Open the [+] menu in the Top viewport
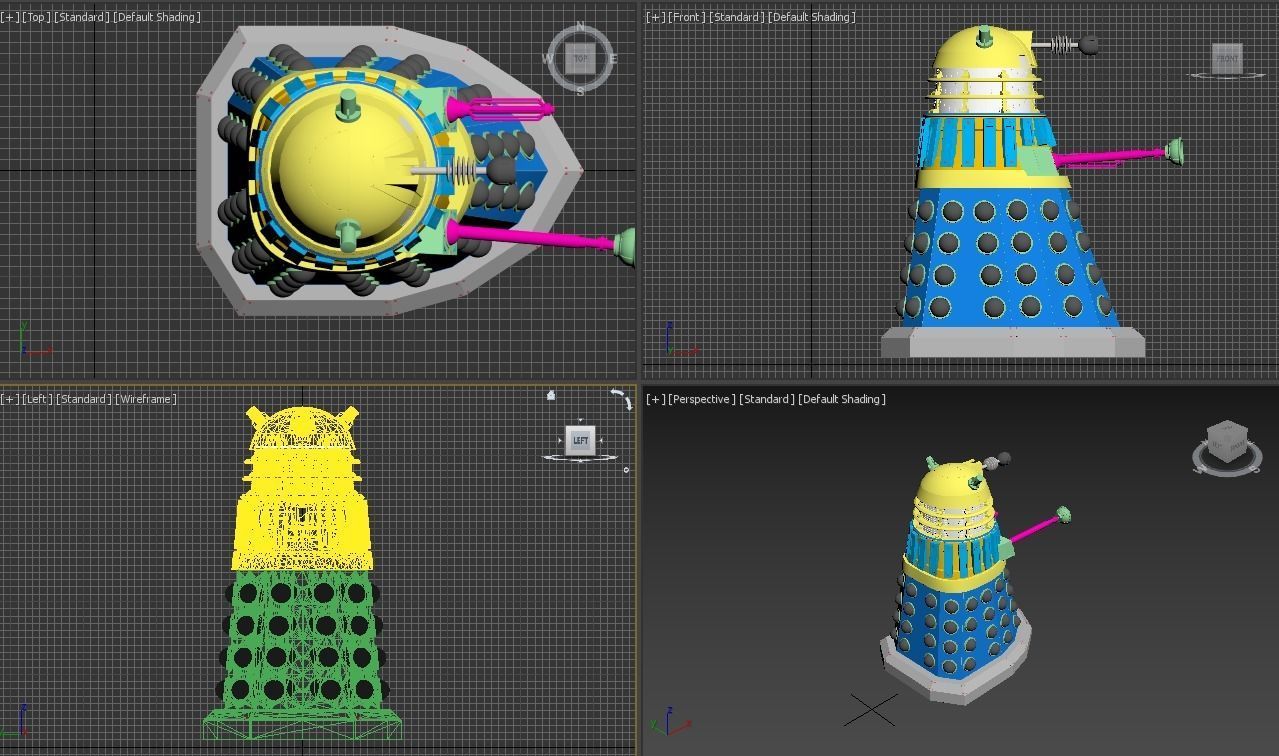Screen dimensions: 1279x756 pyautogui.click(x=10, y=17)
